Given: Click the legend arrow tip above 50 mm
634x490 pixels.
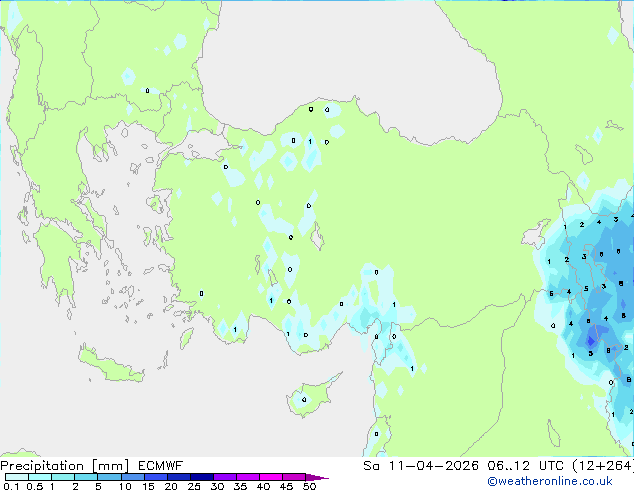Looking at the screenshot, I should coord(317,477).
